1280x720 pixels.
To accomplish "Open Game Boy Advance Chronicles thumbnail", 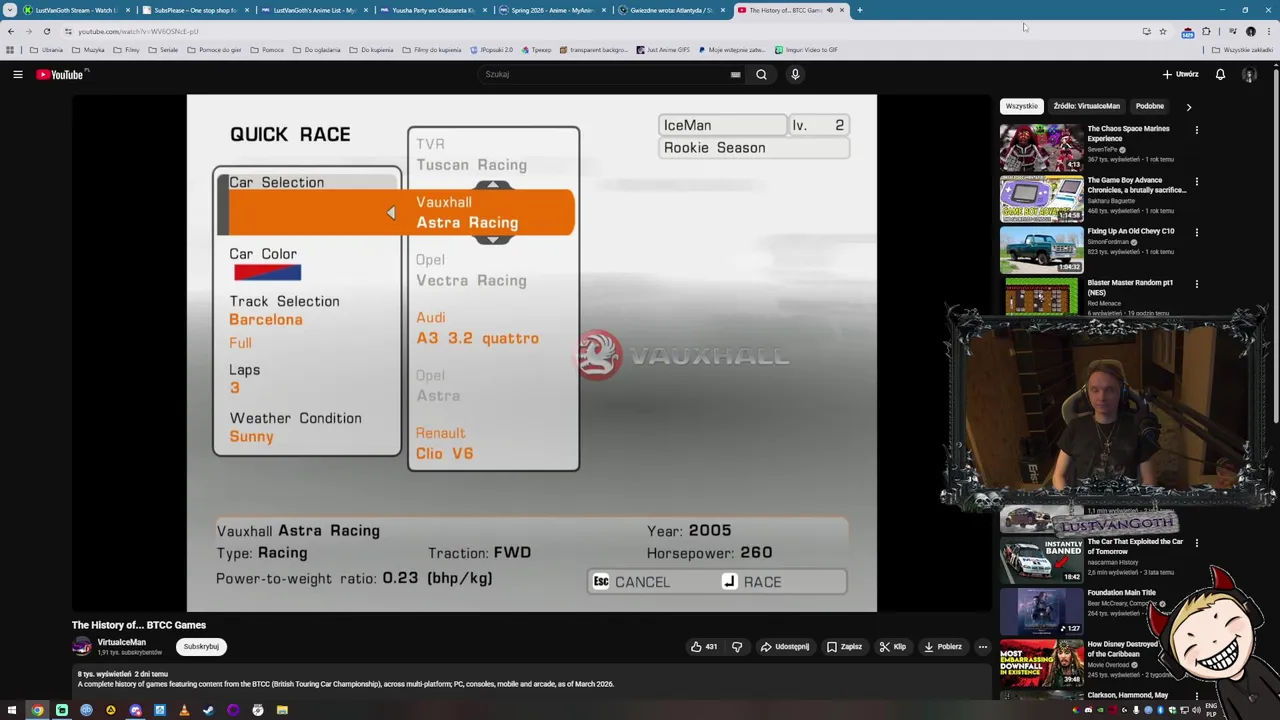I will [1041, 199].
